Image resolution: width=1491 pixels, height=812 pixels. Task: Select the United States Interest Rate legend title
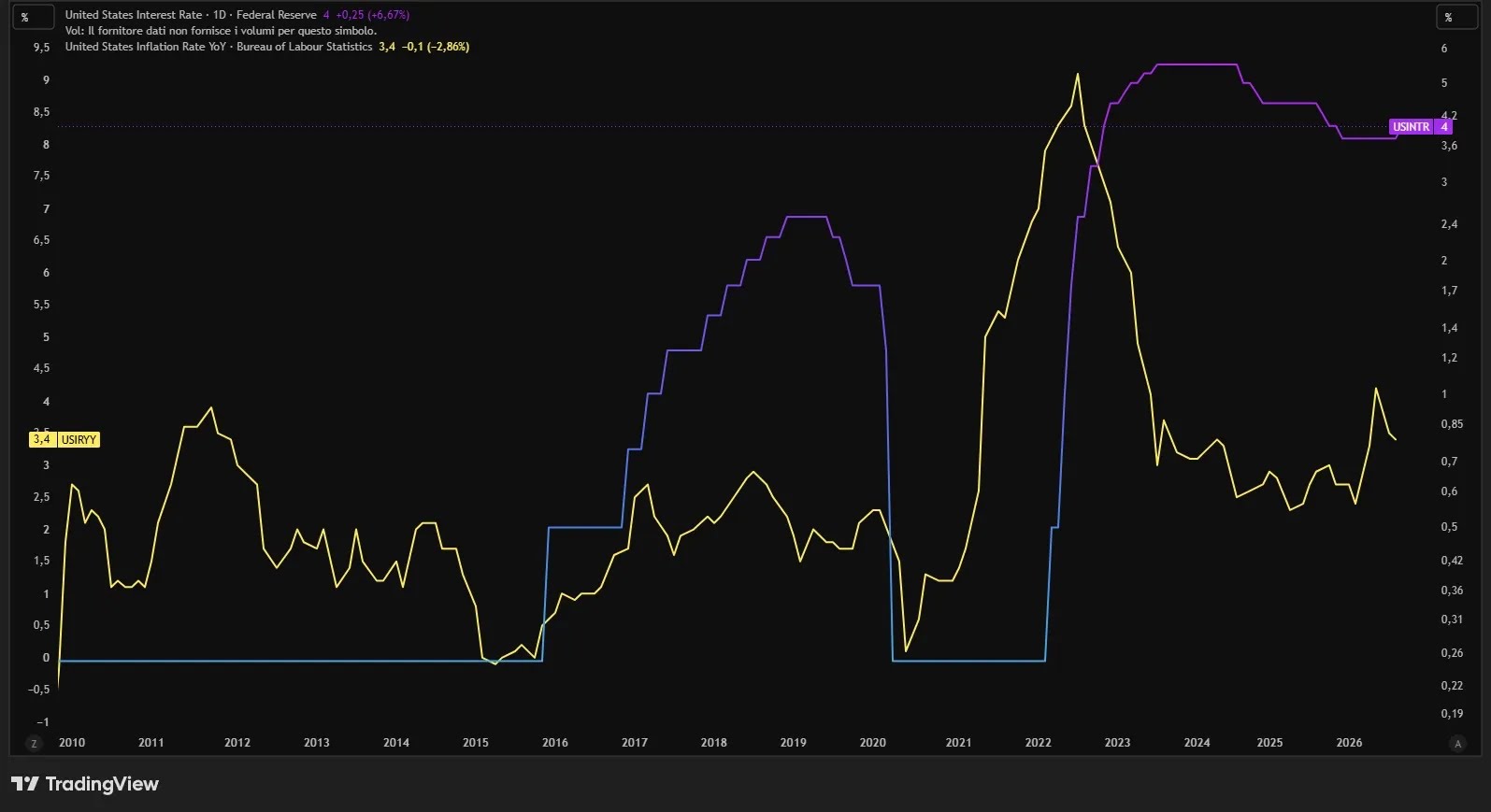134,15
